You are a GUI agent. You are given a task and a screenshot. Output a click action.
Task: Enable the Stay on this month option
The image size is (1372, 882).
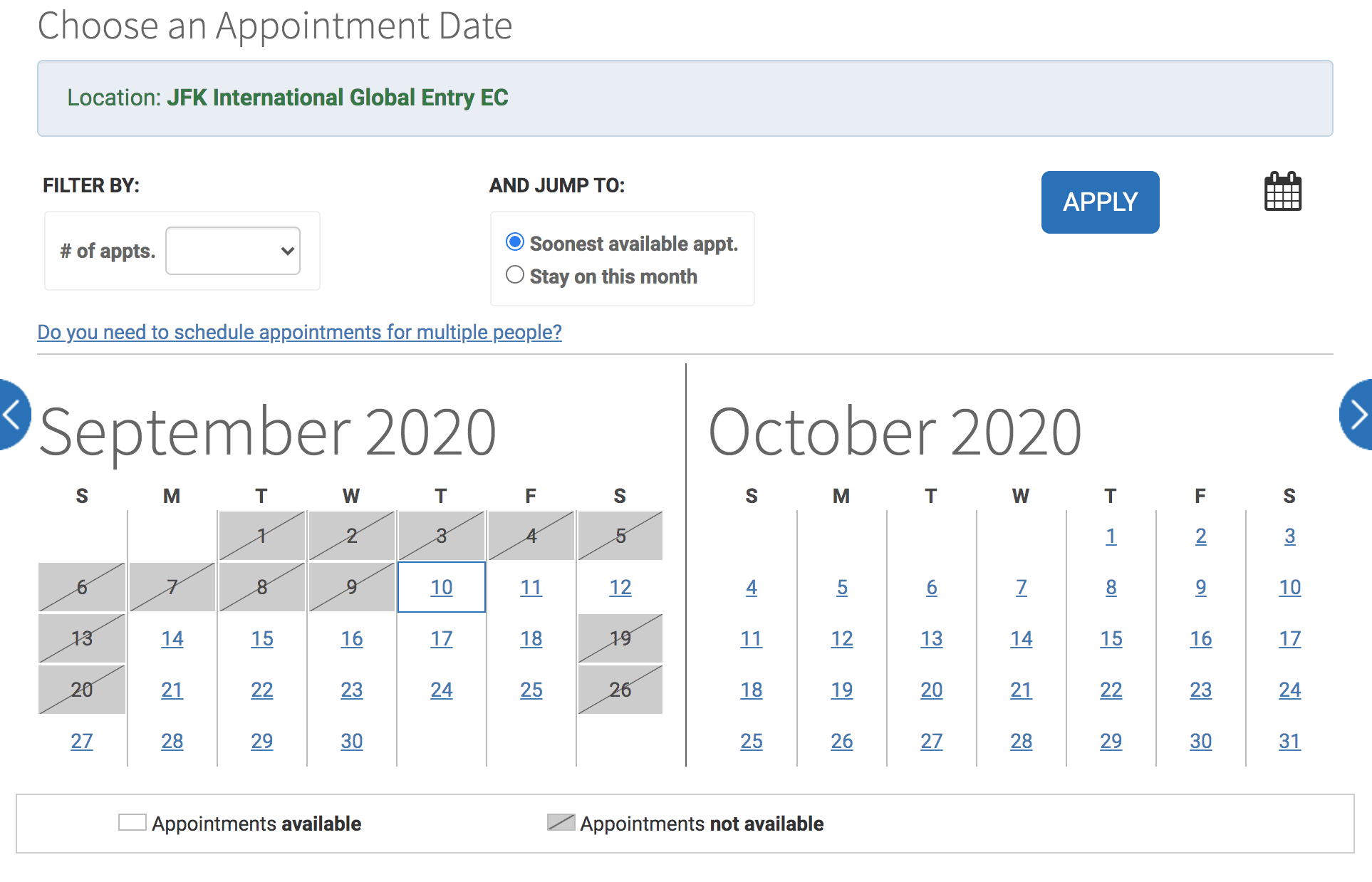coord(514,275)
